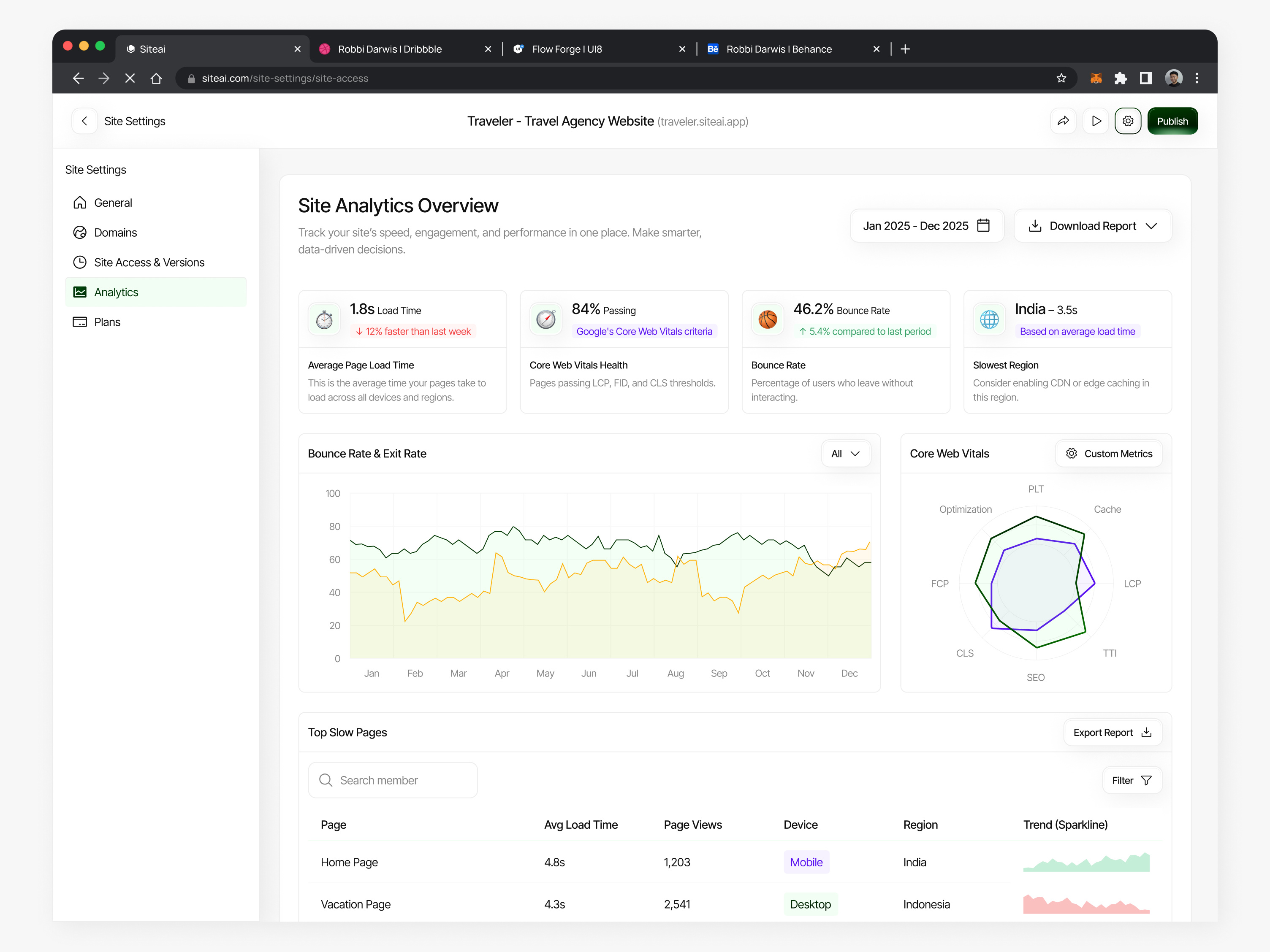
Task: Open a new browser tab with plus
Action: click(x=905, y=49)
